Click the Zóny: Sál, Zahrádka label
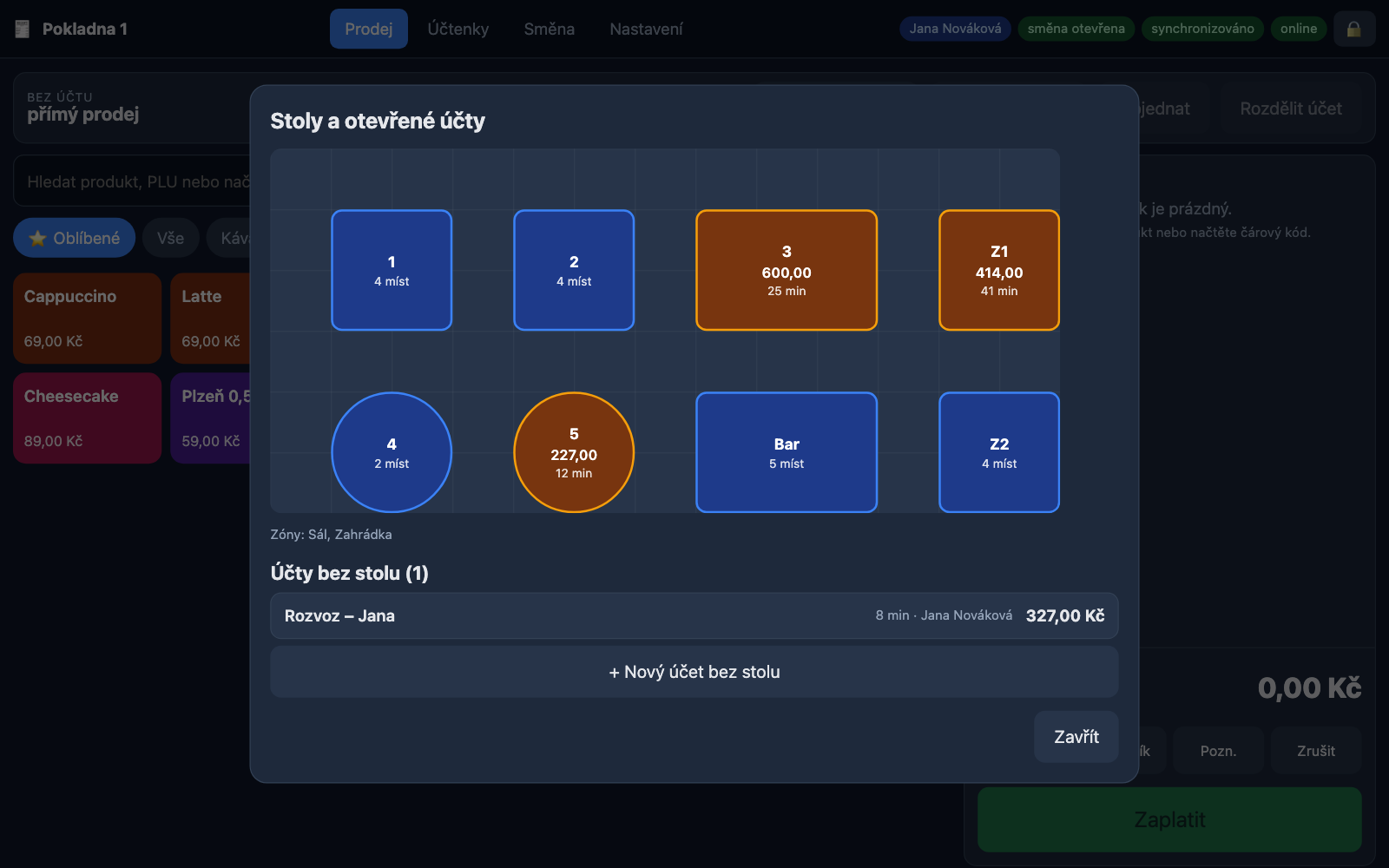 click(x=331, y=535)
